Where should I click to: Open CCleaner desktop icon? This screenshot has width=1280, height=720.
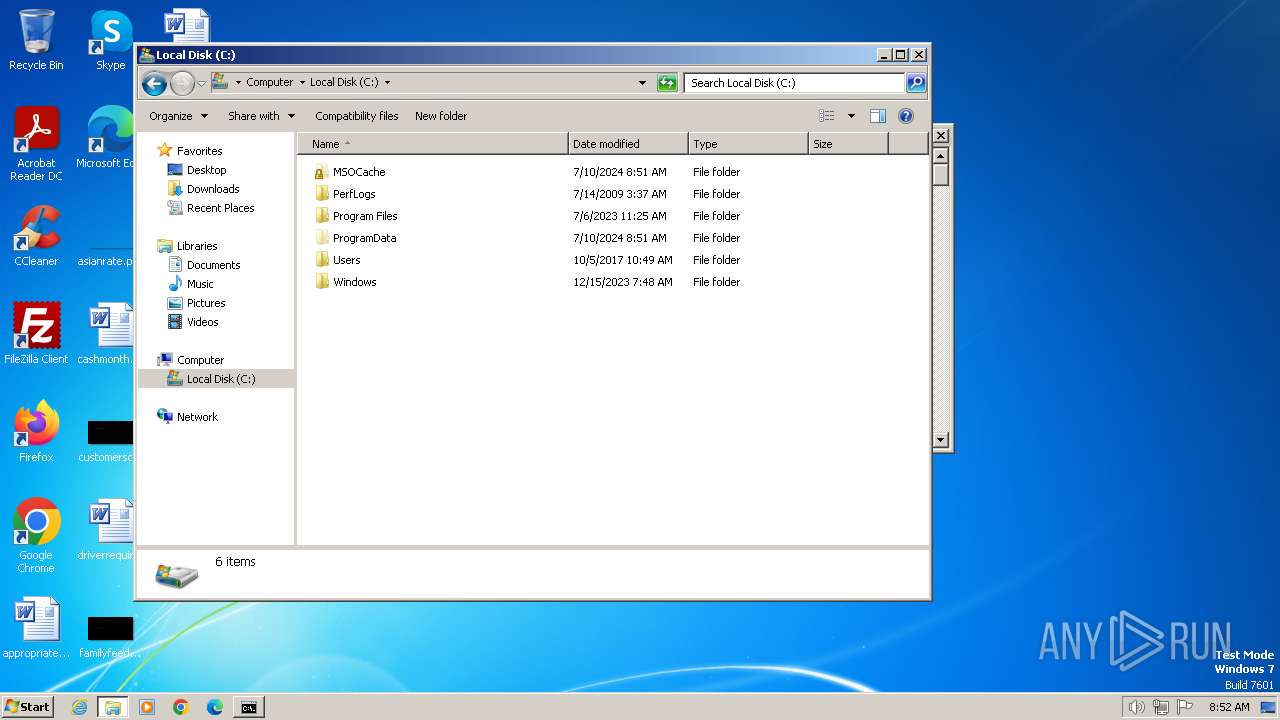coord(36,237)
